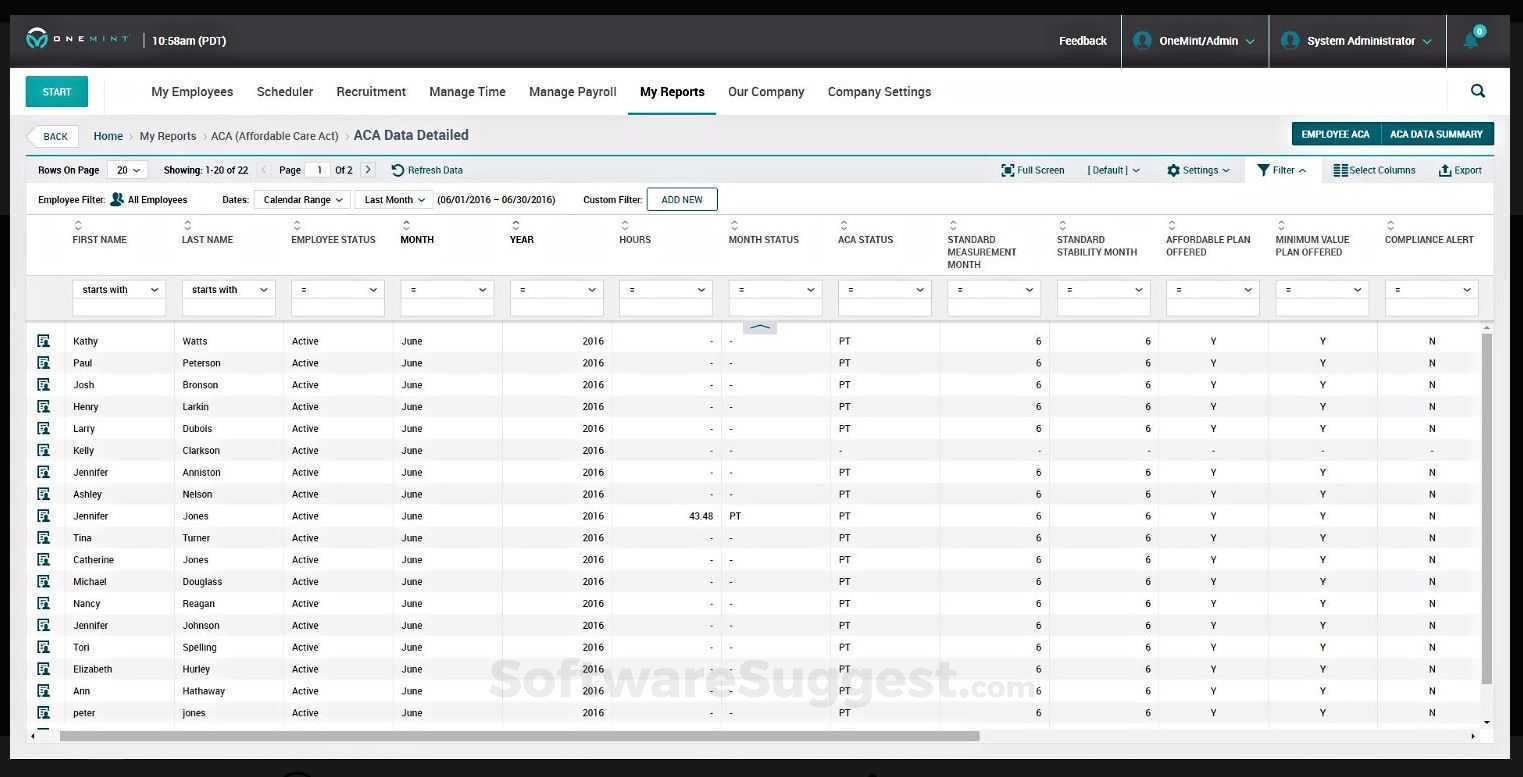Sort by the Hours column arrows
The height and width of the screenshot is (777, 1523).
[625, 225]
